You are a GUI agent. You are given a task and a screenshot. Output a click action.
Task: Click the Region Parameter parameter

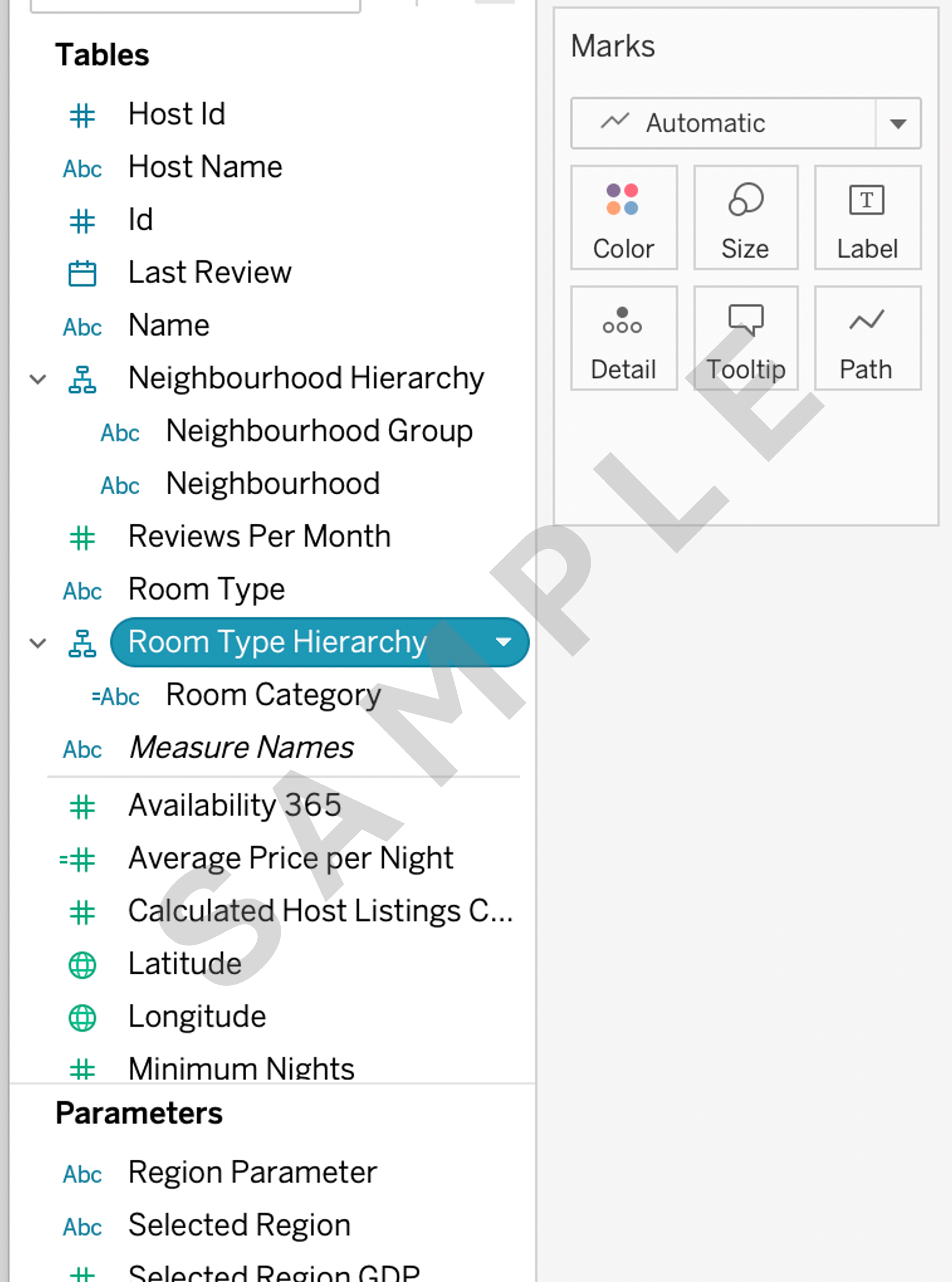tap(252, 1172)
